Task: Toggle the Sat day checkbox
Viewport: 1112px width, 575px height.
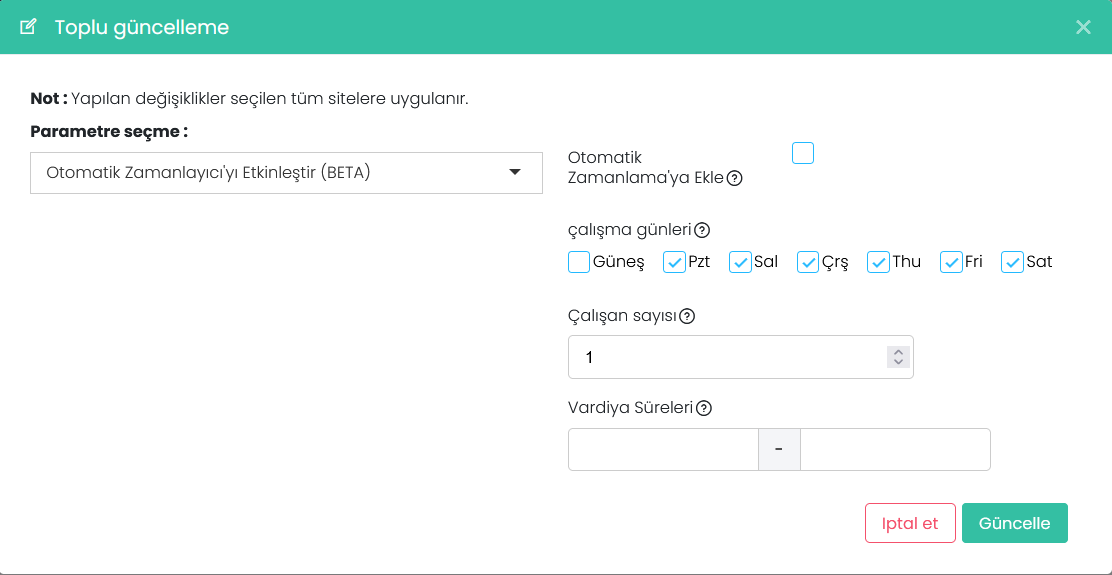Action: pos(1012,262)
